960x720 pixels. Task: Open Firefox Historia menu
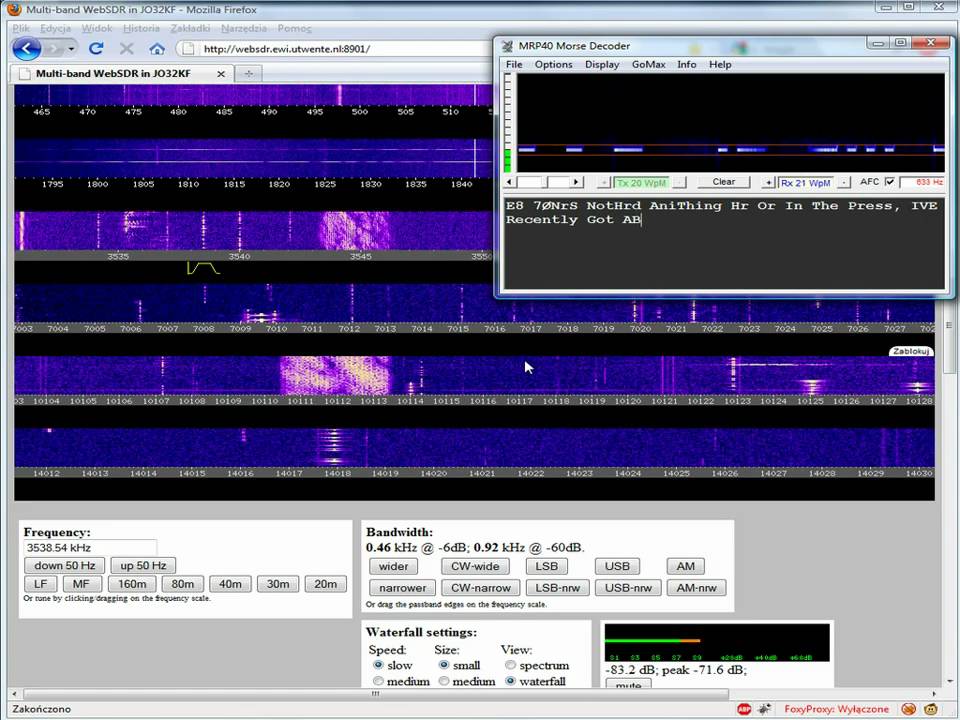pos(141,28)
